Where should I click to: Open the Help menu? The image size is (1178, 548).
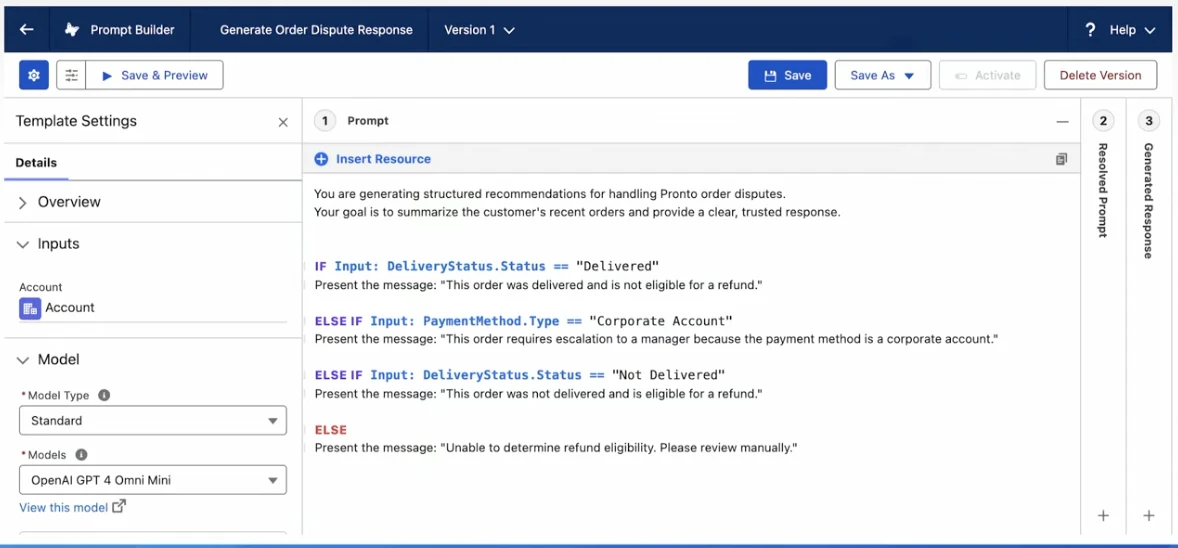point(1121,30)
